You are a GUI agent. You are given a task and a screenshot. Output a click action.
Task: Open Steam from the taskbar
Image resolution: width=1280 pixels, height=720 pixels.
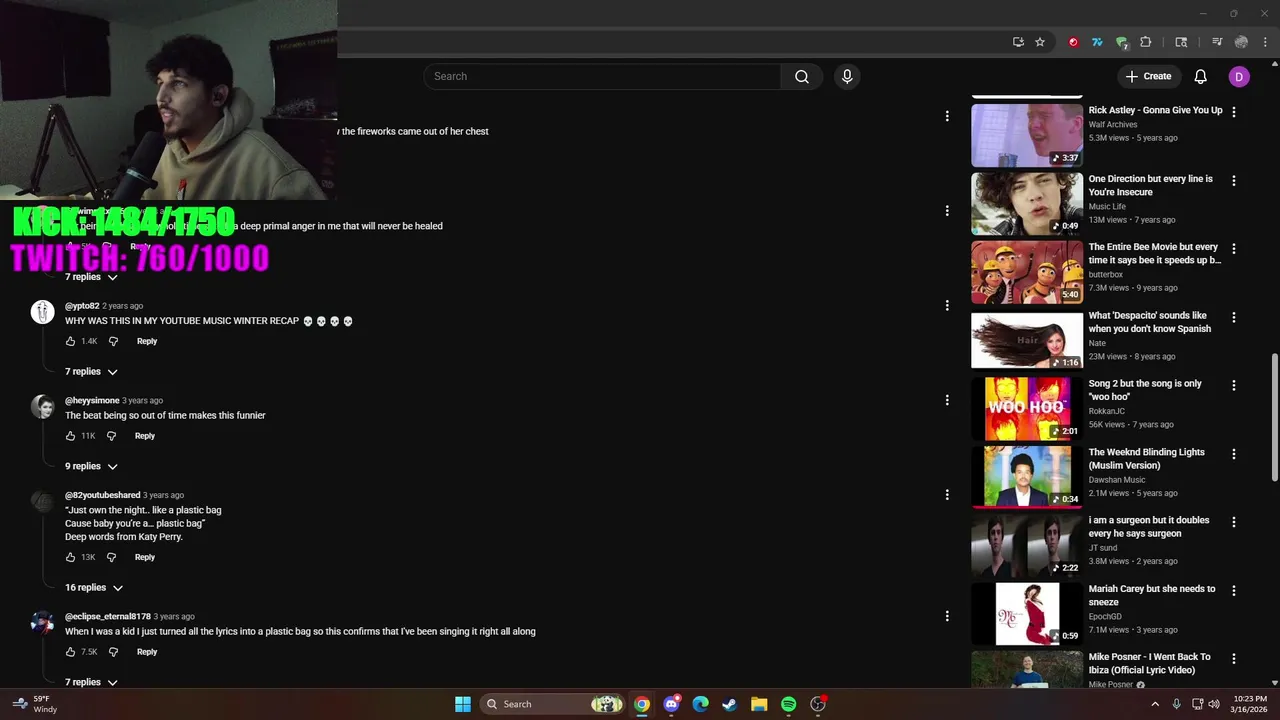[730, 704]
